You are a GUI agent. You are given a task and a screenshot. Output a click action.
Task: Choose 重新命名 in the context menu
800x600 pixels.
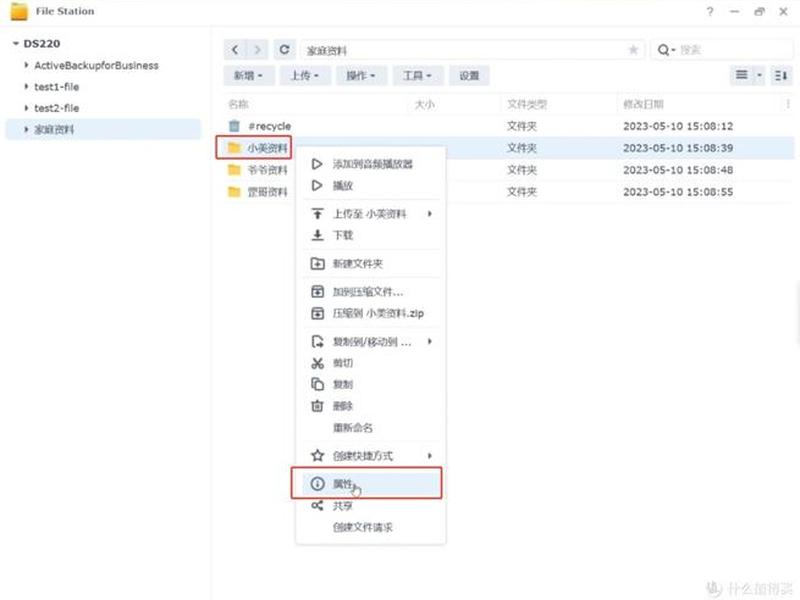pyautogui.click(x=372, y=428)
